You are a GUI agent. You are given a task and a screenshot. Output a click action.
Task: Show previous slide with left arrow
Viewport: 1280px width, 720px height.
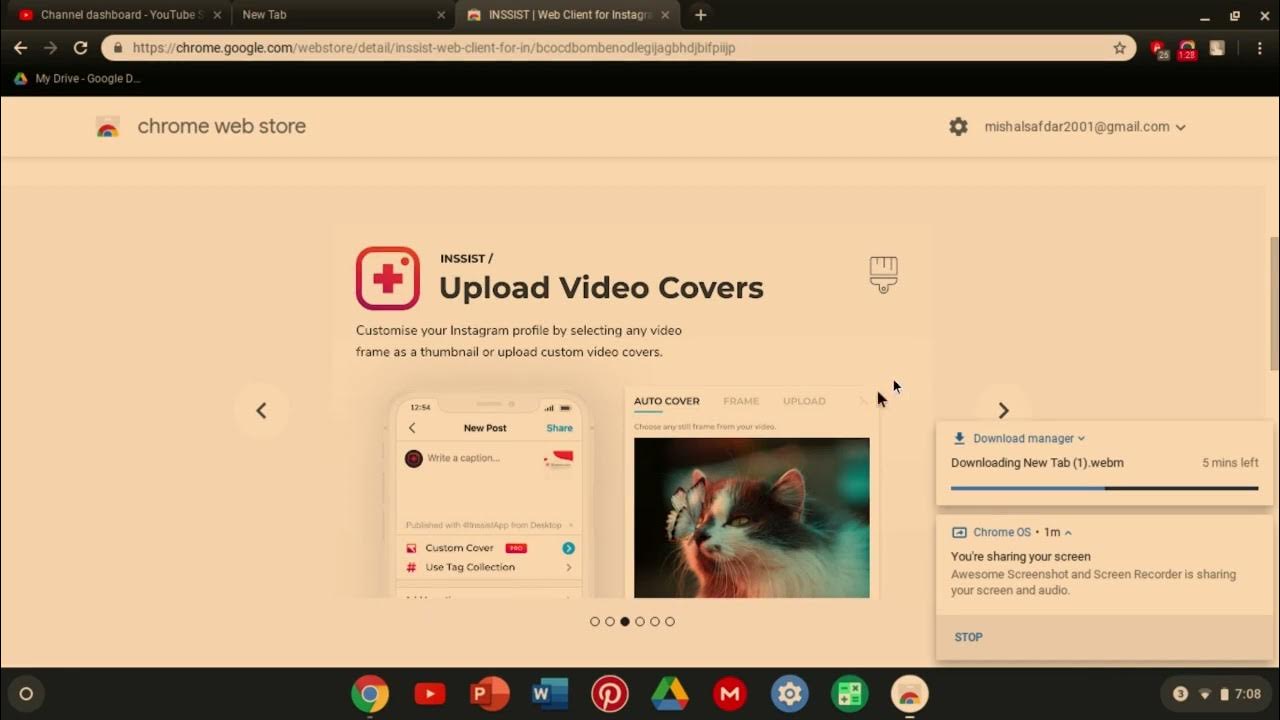click(261, 410)
